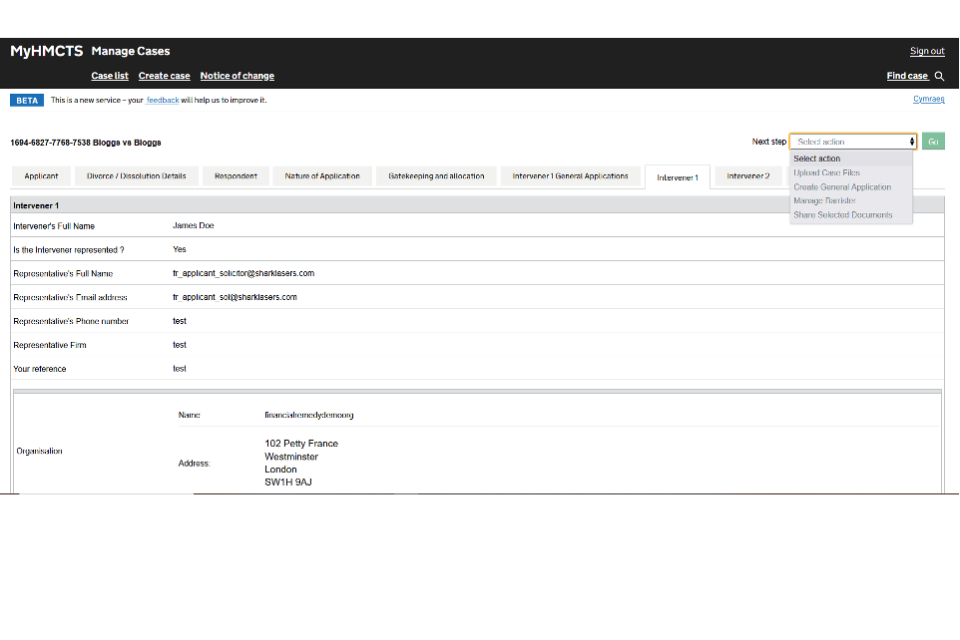
Task: Click the feedback link in beta banner
Action: pyautogui.click(x=163, y=100)
